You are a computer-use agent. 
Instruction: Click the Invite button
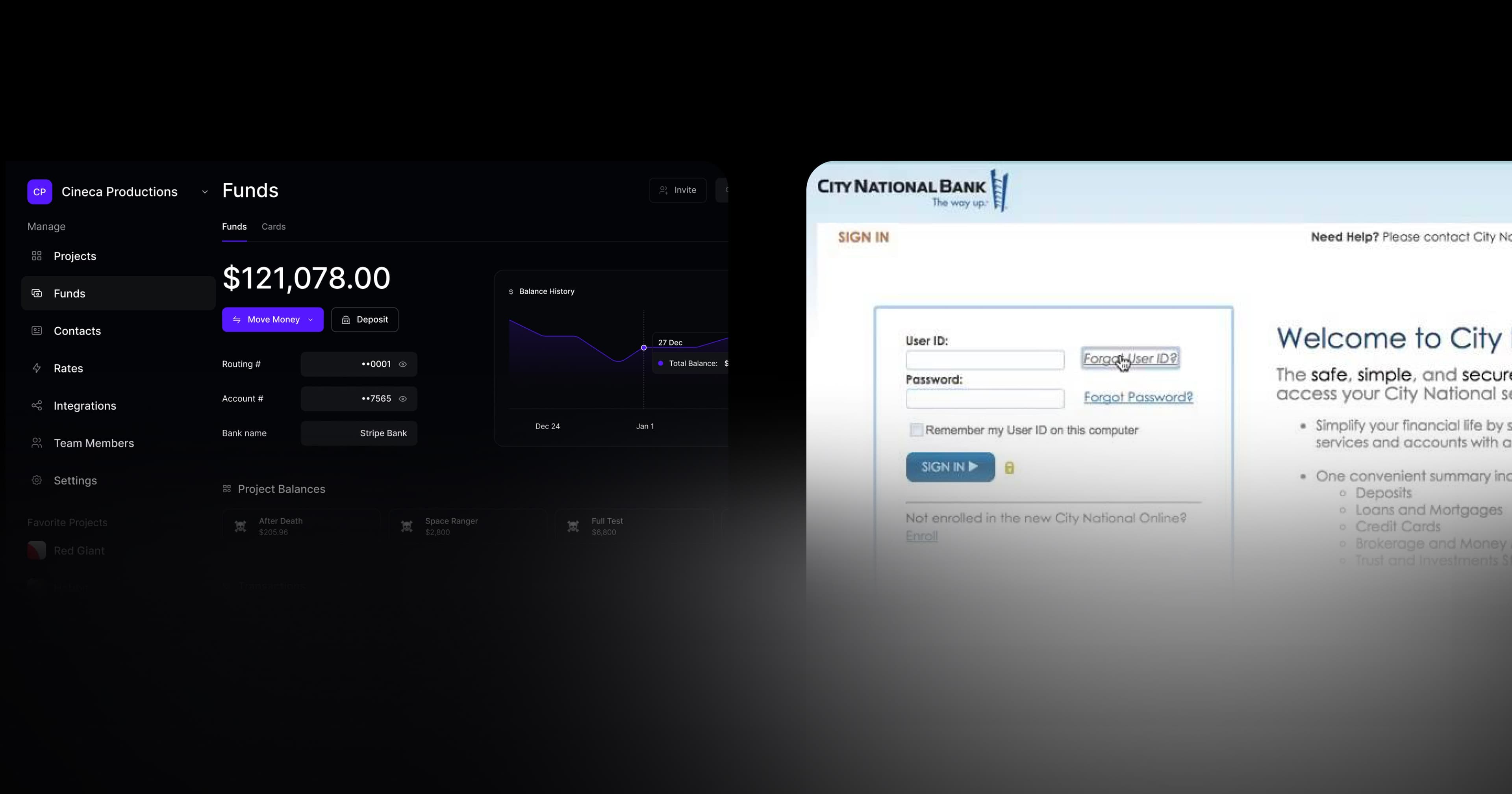(677, 190)
